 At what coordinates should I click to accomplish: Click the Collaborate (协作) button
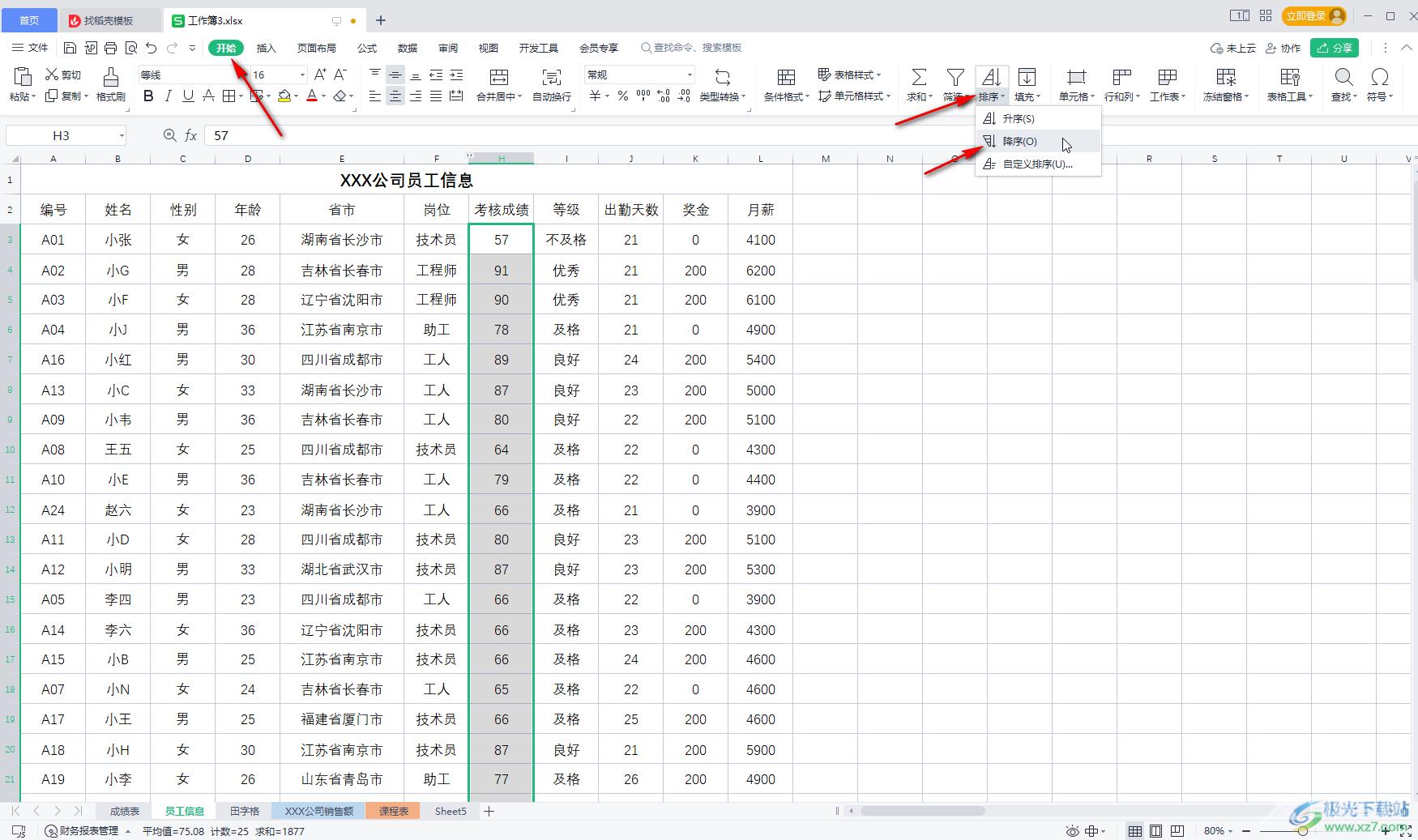click(x=1283, y=48)
